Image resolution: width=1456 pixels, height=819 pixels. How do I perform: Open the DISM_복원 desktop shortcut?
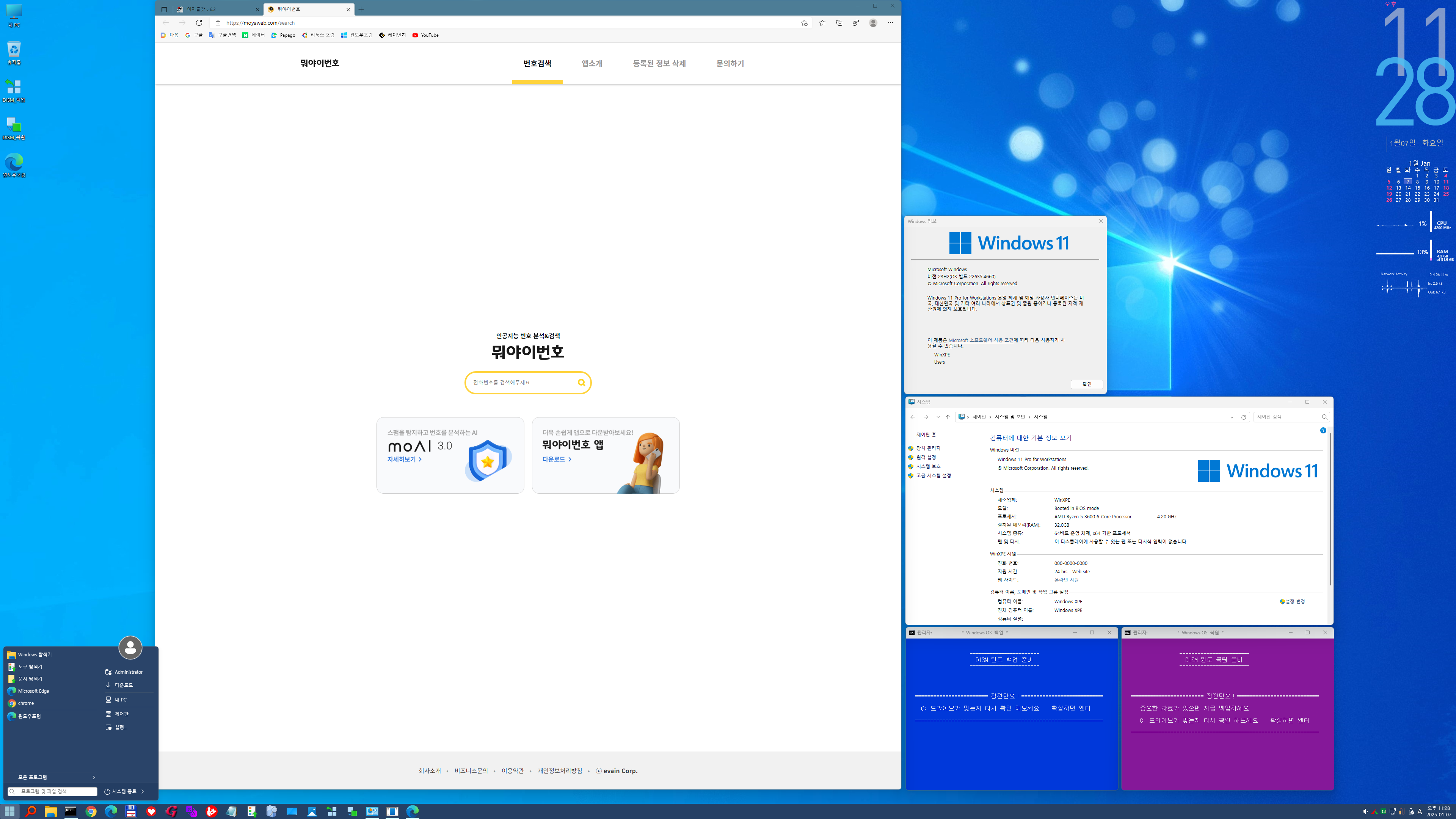coord(14,128)
